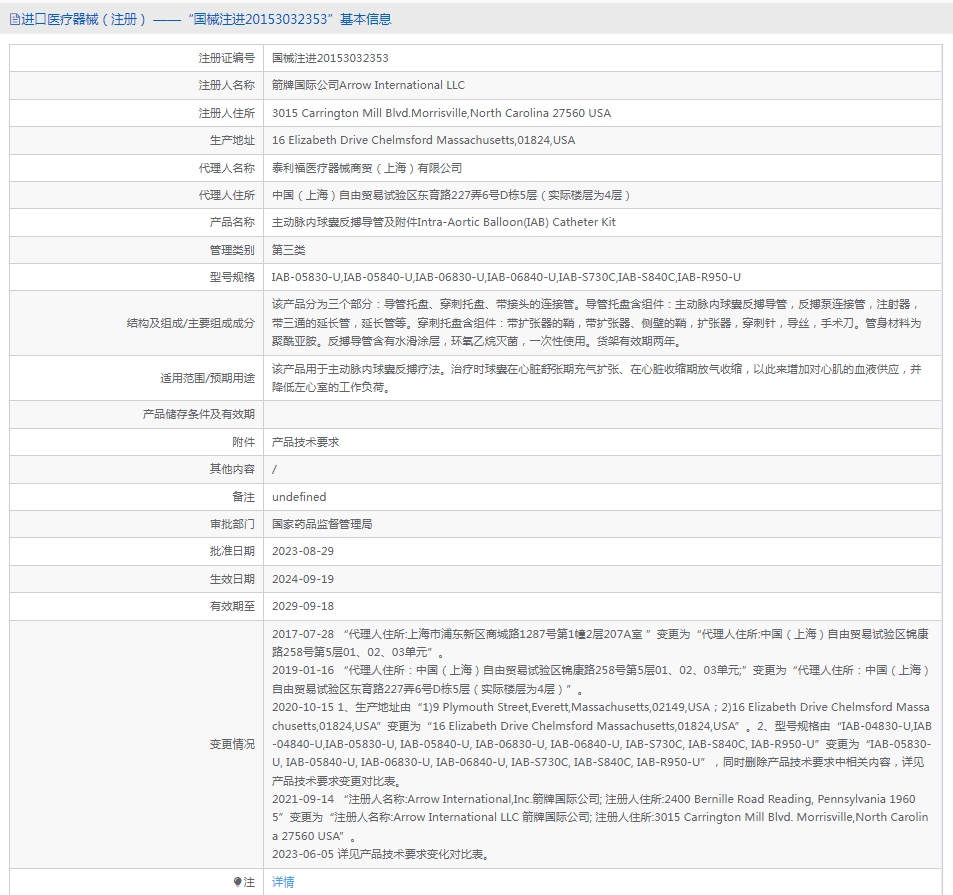Select registrant name 箭牌国际公司Arrow International LLC

coord(368,86)
